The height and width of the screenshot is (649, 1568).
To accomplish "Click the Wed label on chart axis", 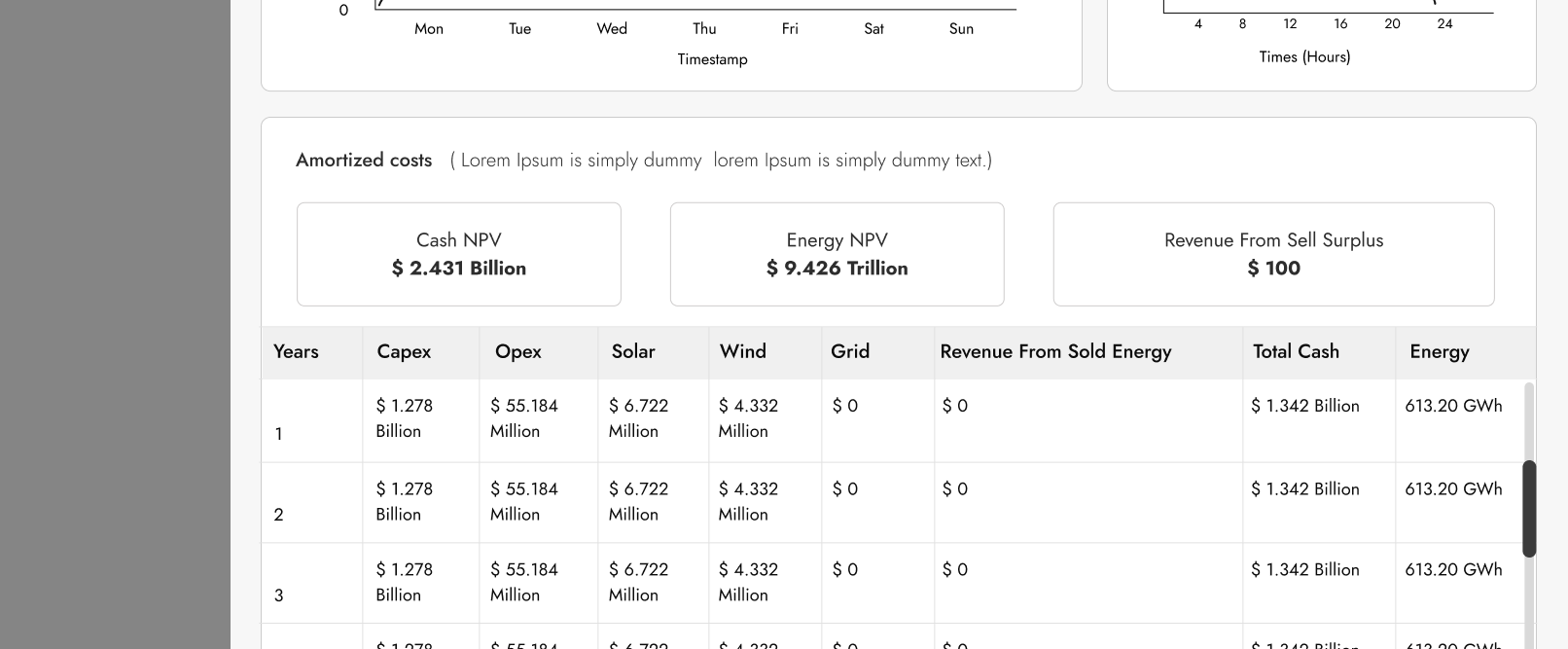I will tap(612, 29).
